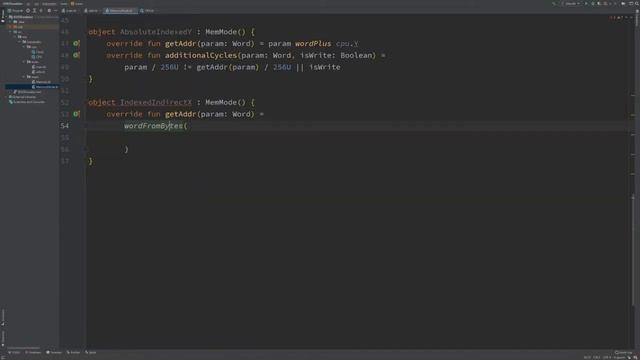Click the locate opened file target icon
This screenshot has height=360, width=640.
pos(28,11)
